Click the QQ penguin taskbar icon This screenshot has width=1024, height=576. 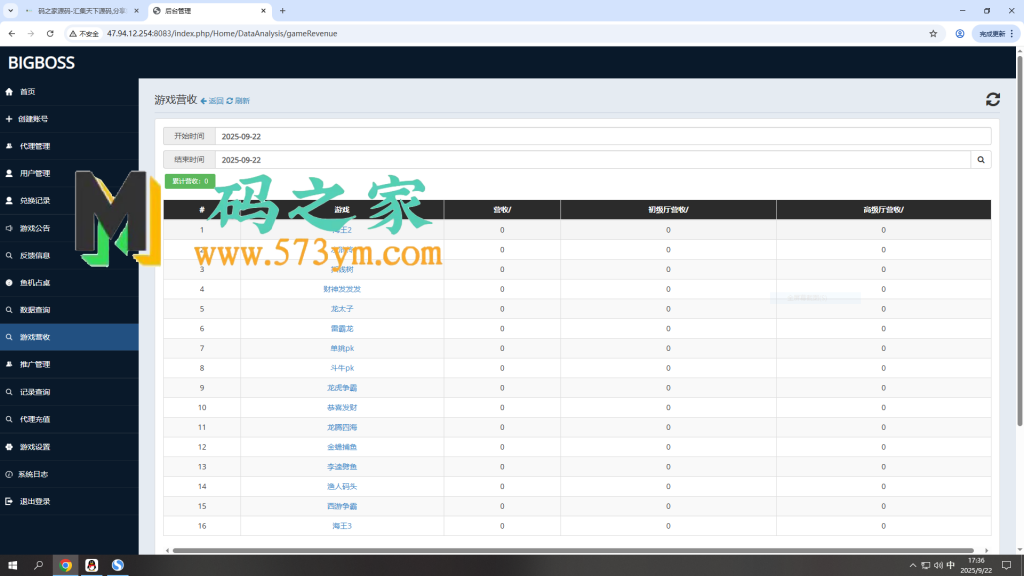click(91, 565)
